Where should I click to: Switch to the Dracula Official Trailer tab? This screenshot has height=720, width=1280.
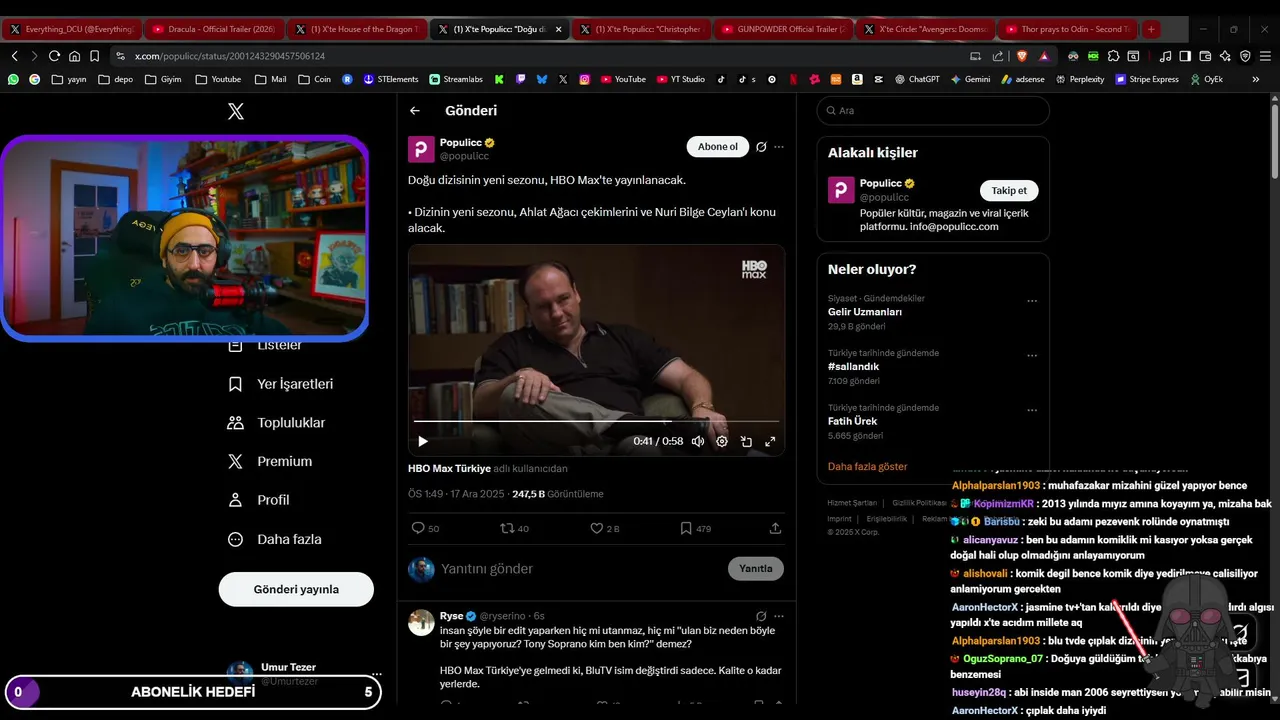(x=214, y=29)
